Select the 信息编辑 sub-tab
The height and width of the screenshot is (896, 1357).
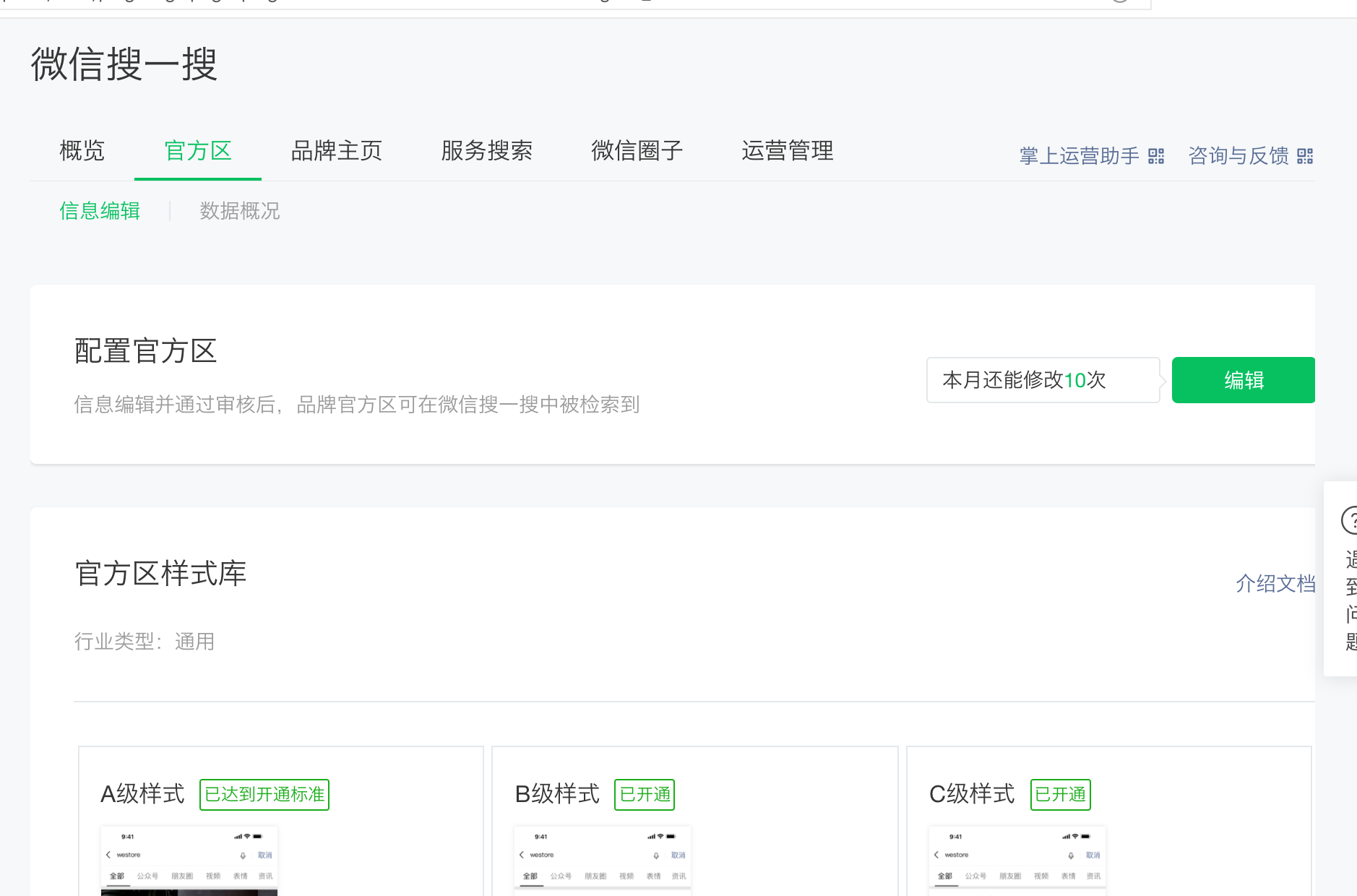[100, 211]
